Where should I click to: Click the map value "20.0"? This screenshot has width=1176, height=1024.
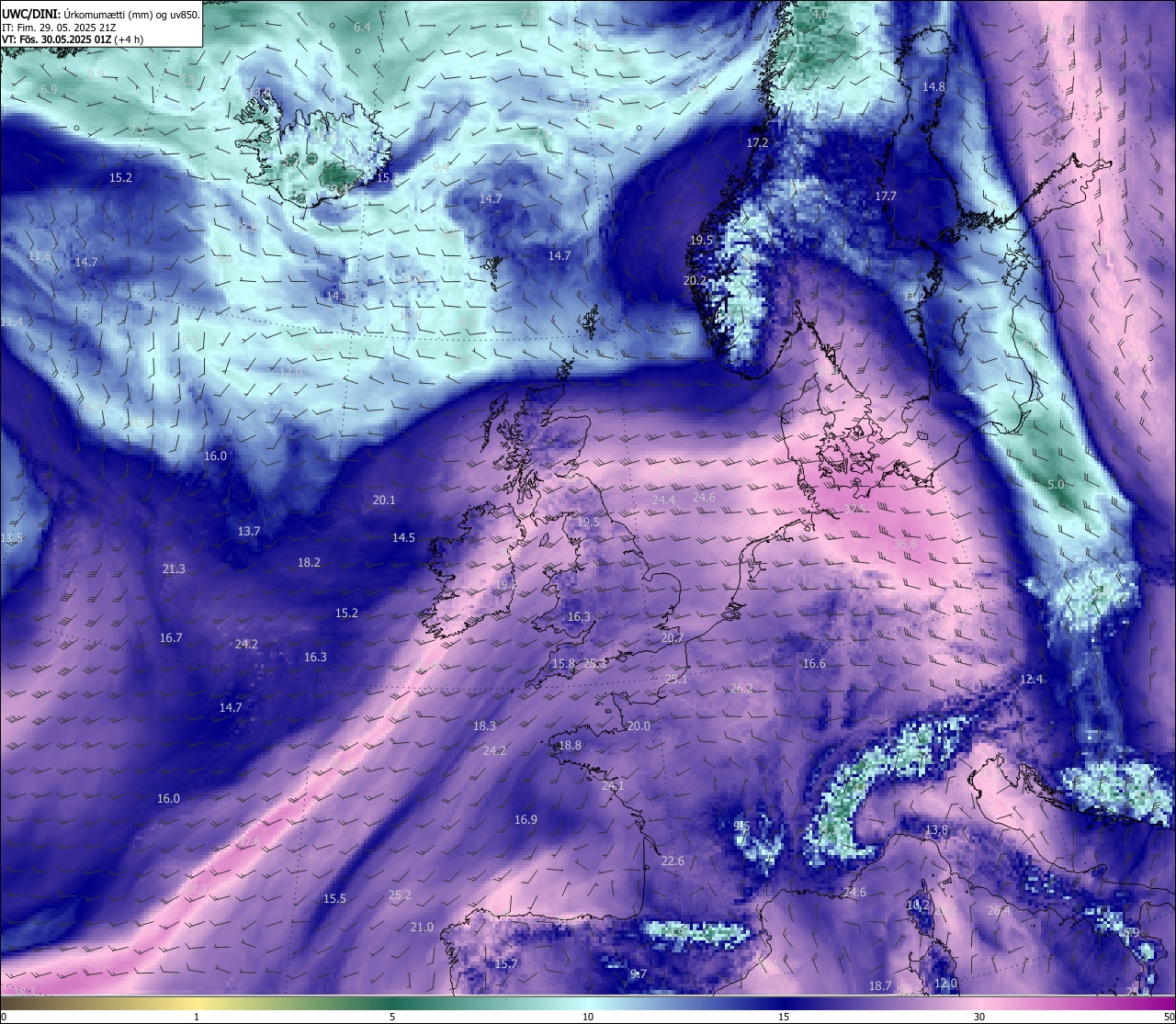tap(639, 726)
